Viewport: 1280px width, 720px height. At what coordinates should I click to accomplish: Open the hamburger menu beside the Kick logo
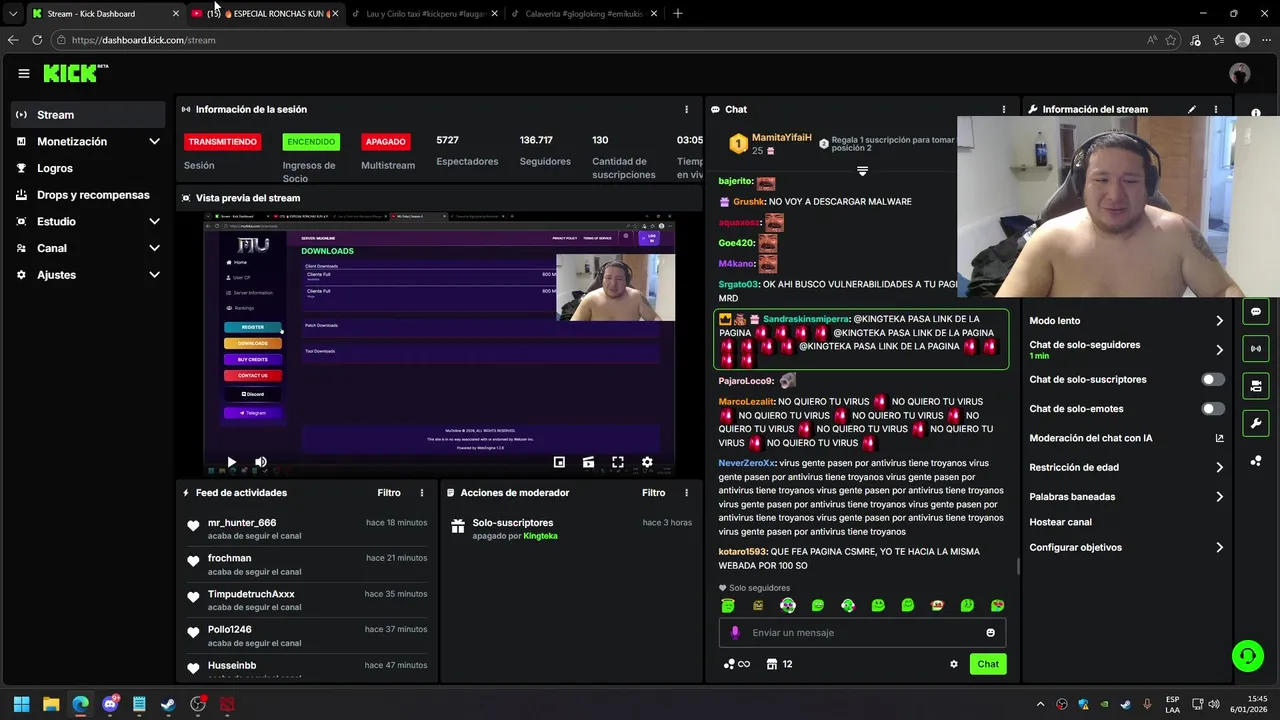[x=24, y=73]
